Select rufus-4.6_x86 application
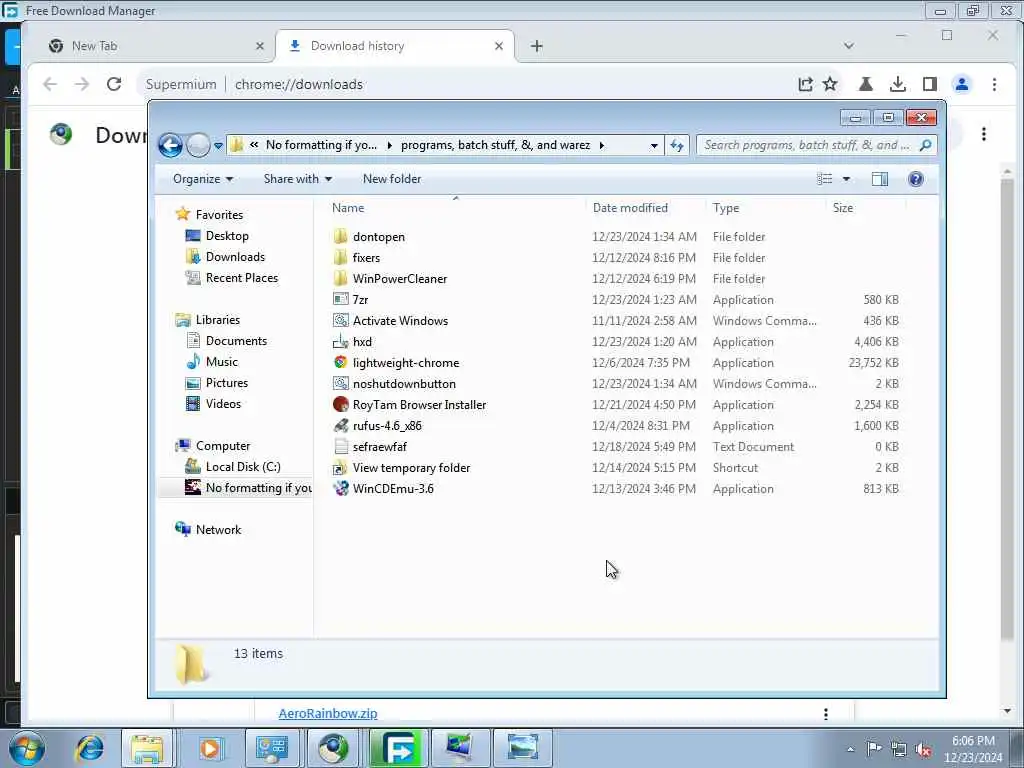 [387, 426]
